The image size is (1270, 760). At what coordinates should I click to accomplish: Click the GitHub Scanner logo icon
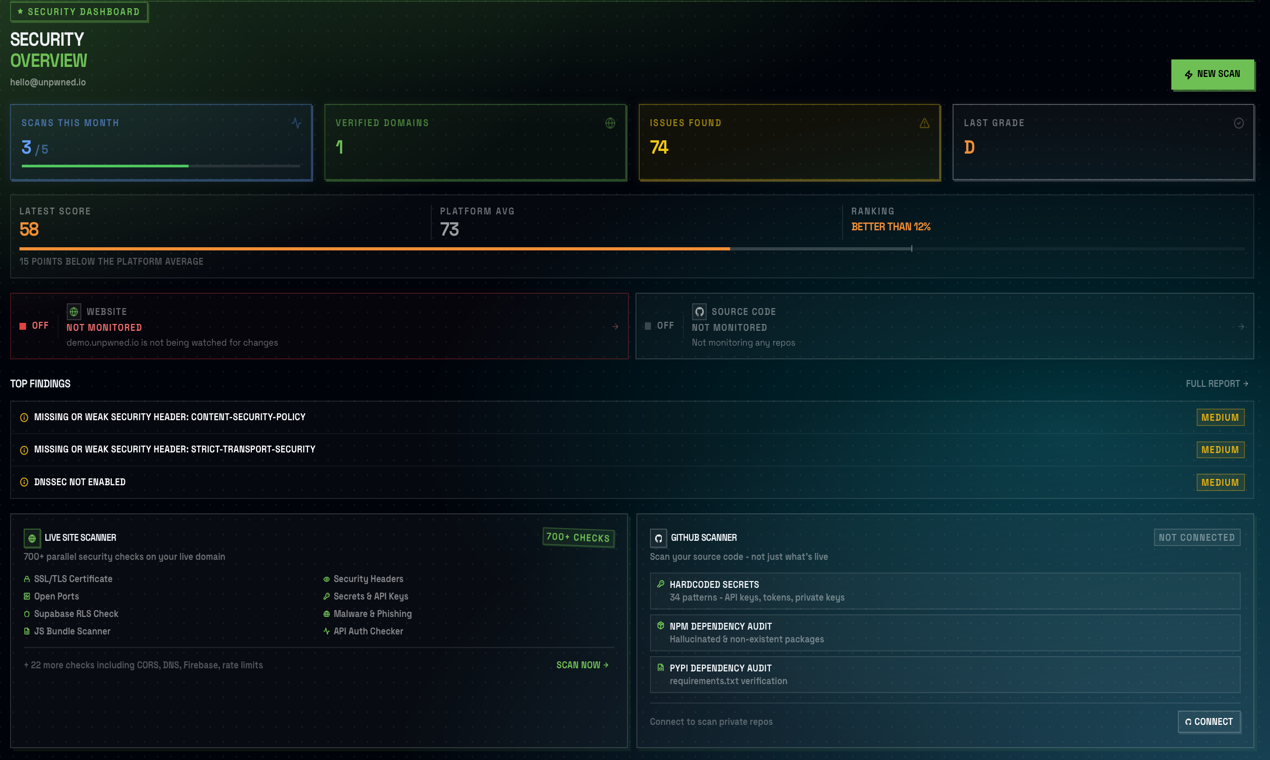click(x=658, y=538)
